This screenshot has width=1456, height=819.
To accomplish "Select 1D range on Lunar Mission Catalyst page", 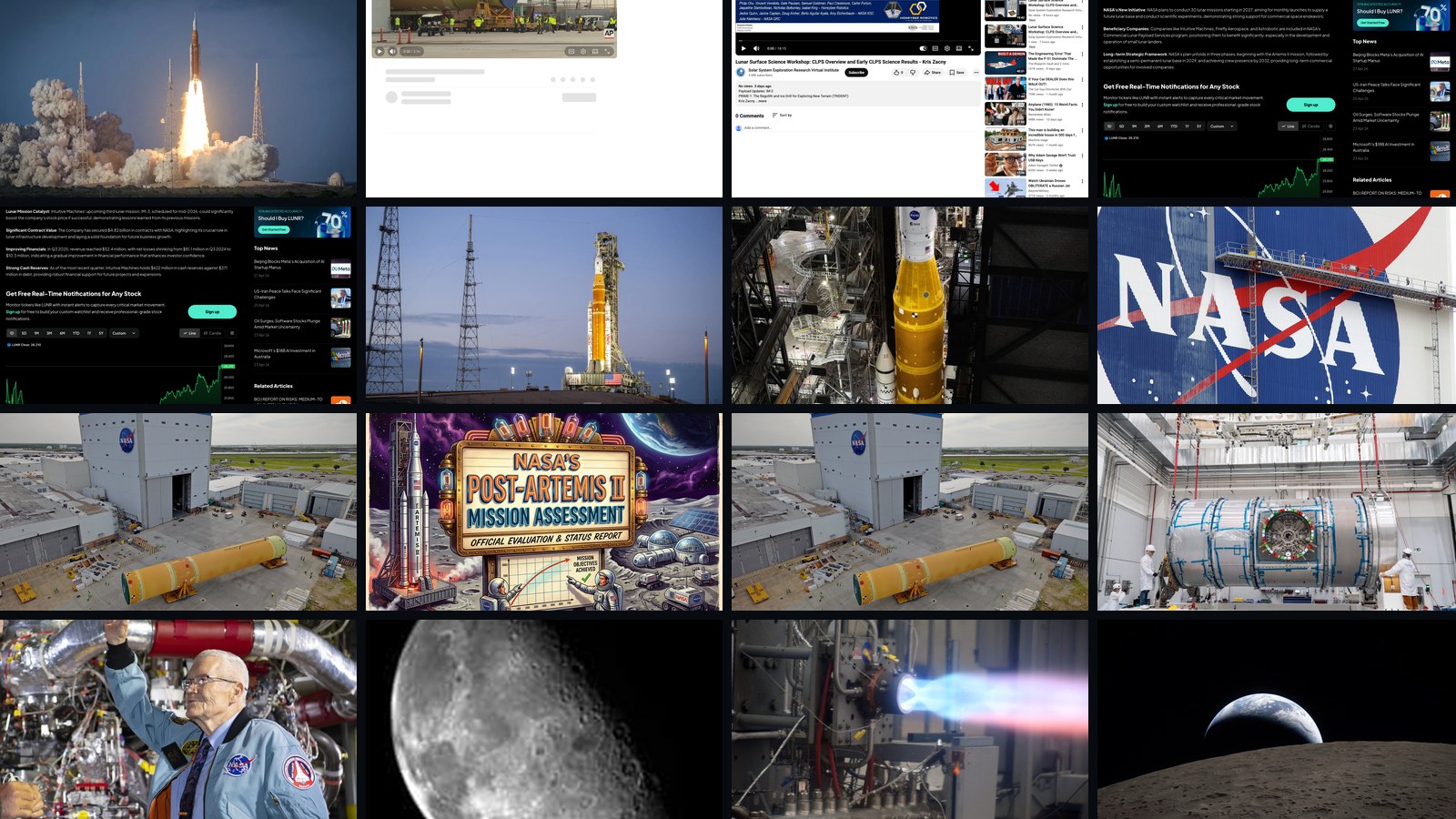I will point(12,333).
